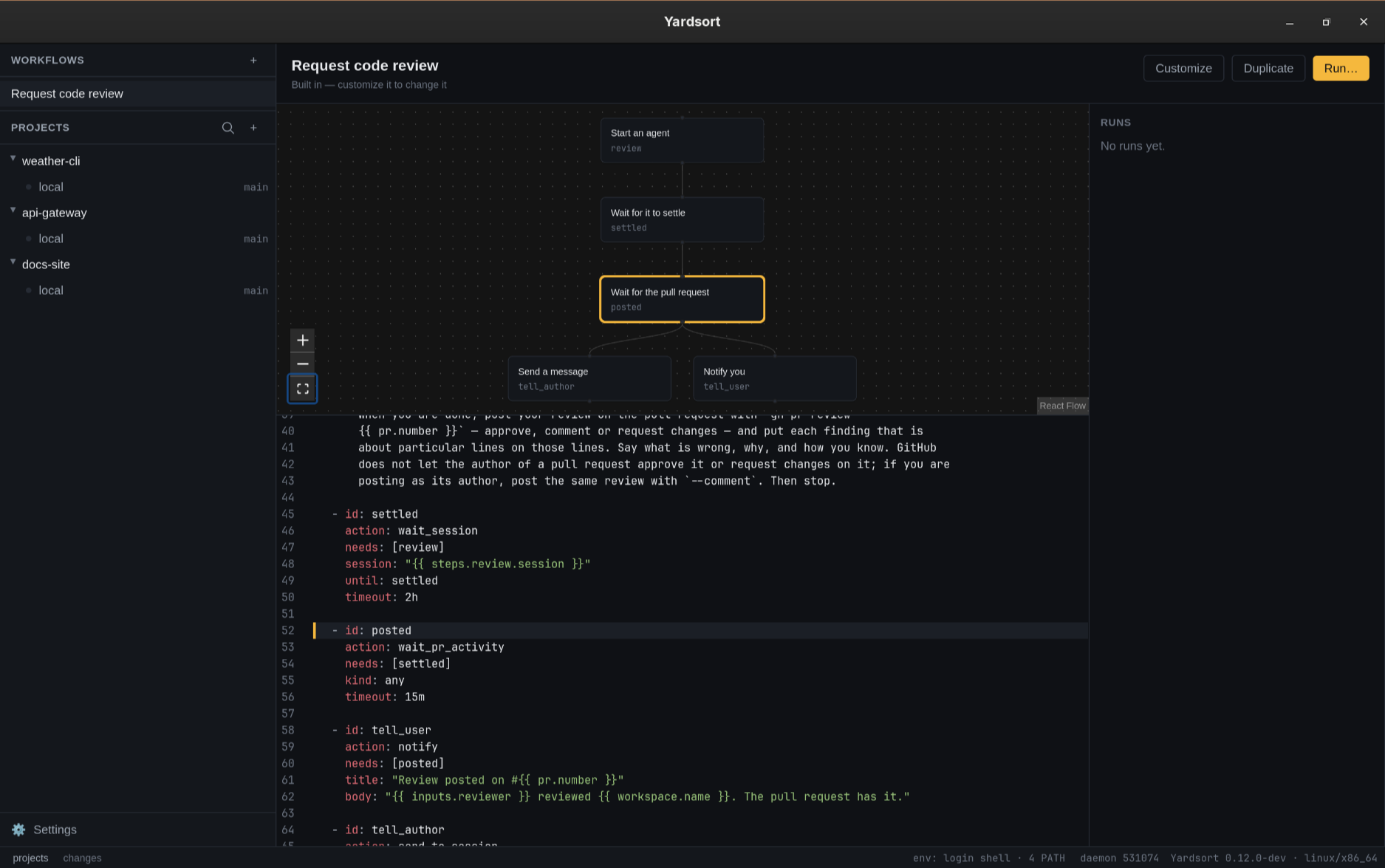Switch to the projects tab

[x=30, y=858]
